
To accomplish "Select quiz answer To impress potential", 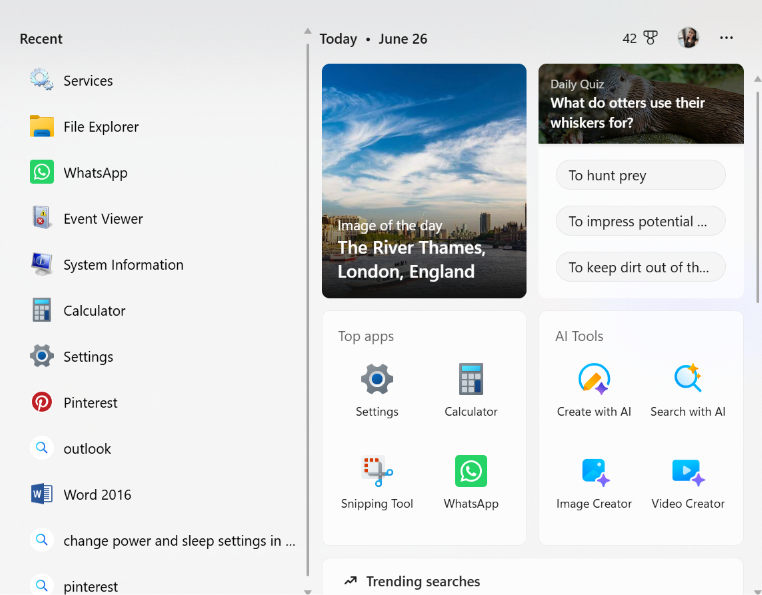I will [x=641, y=221].
